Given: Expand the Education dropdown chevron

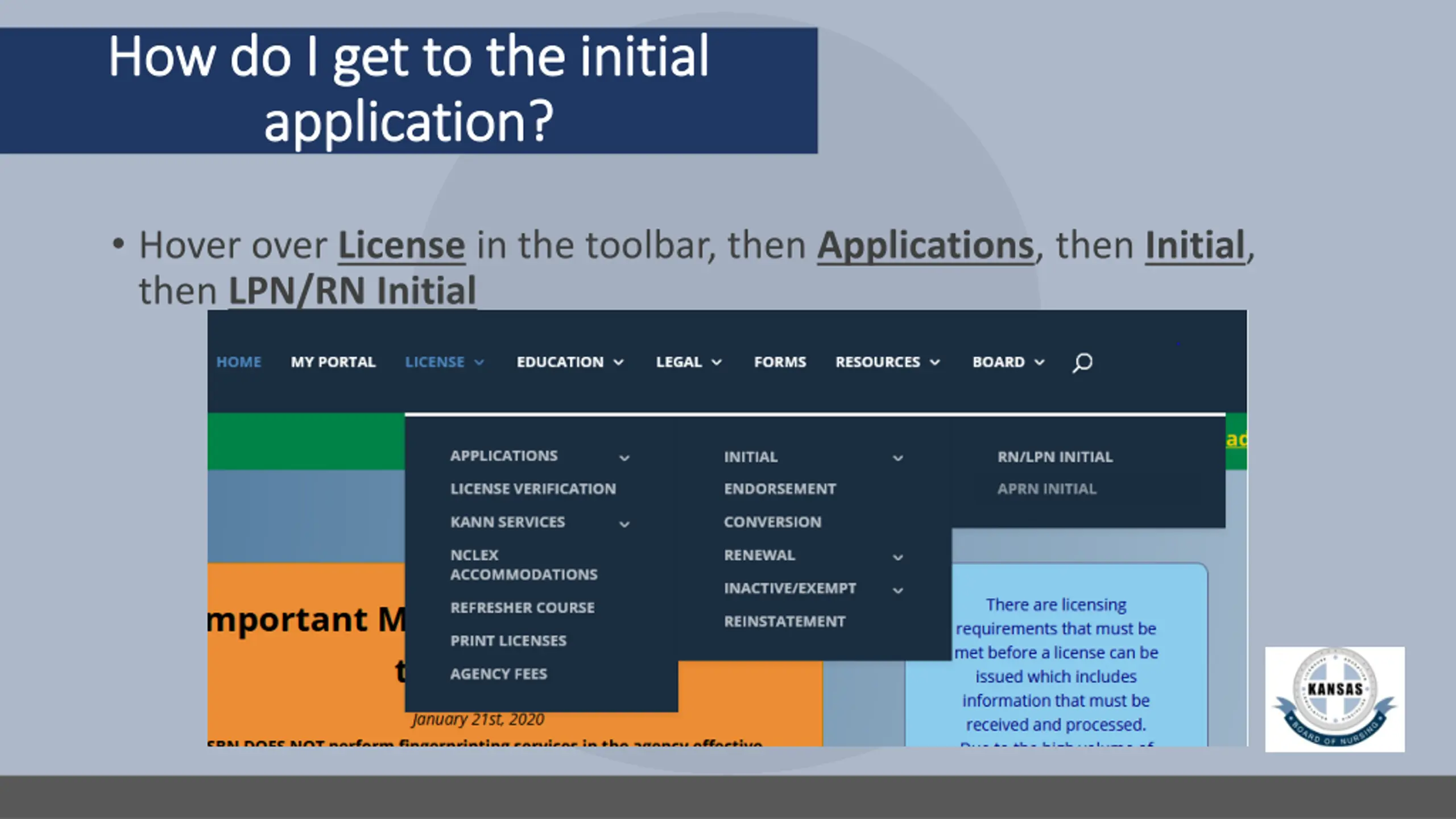Looking at the screenshot, I should (x=619, y=363).
